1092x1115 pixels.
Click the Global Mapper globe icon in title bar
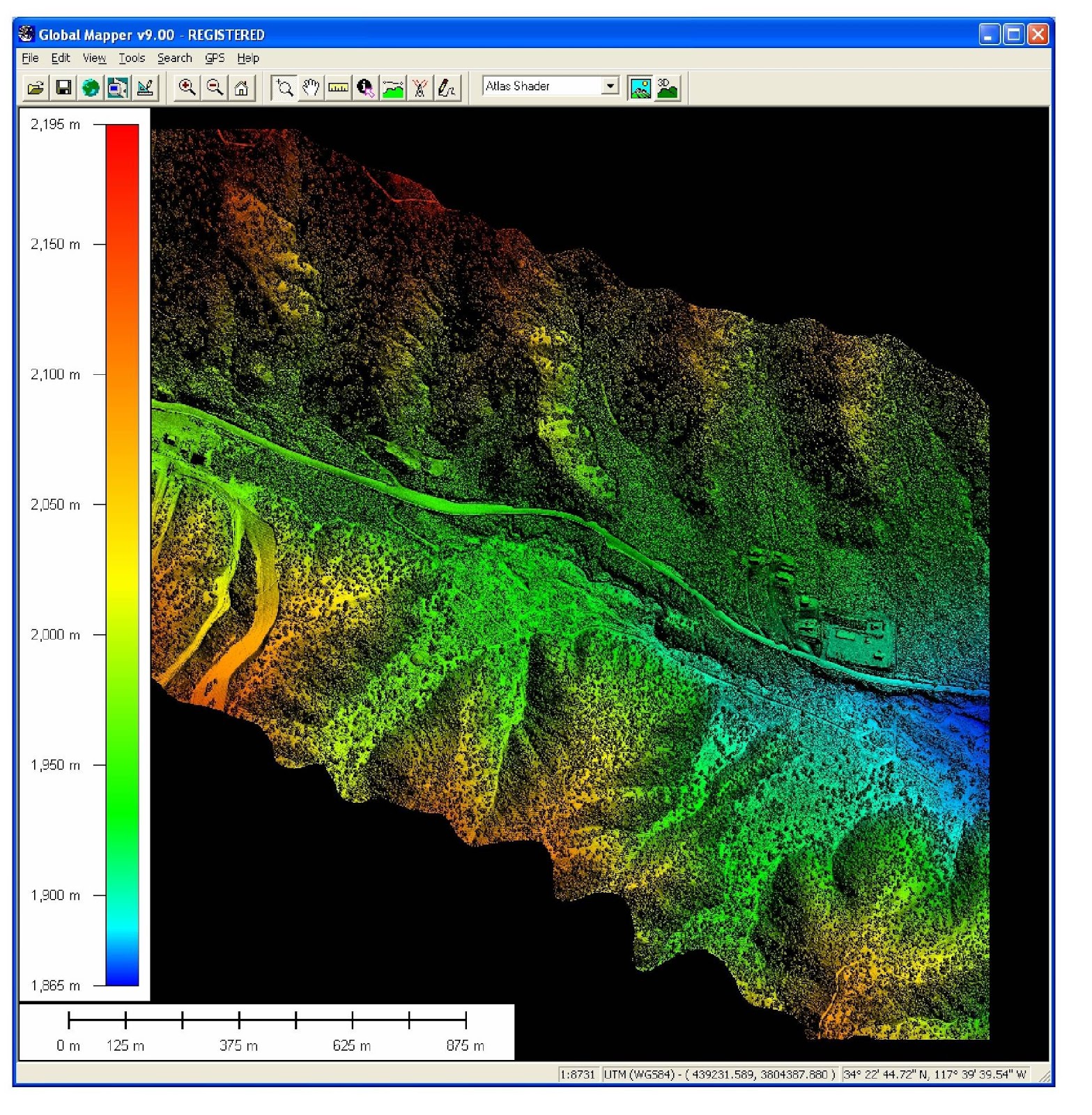[26, 33]
